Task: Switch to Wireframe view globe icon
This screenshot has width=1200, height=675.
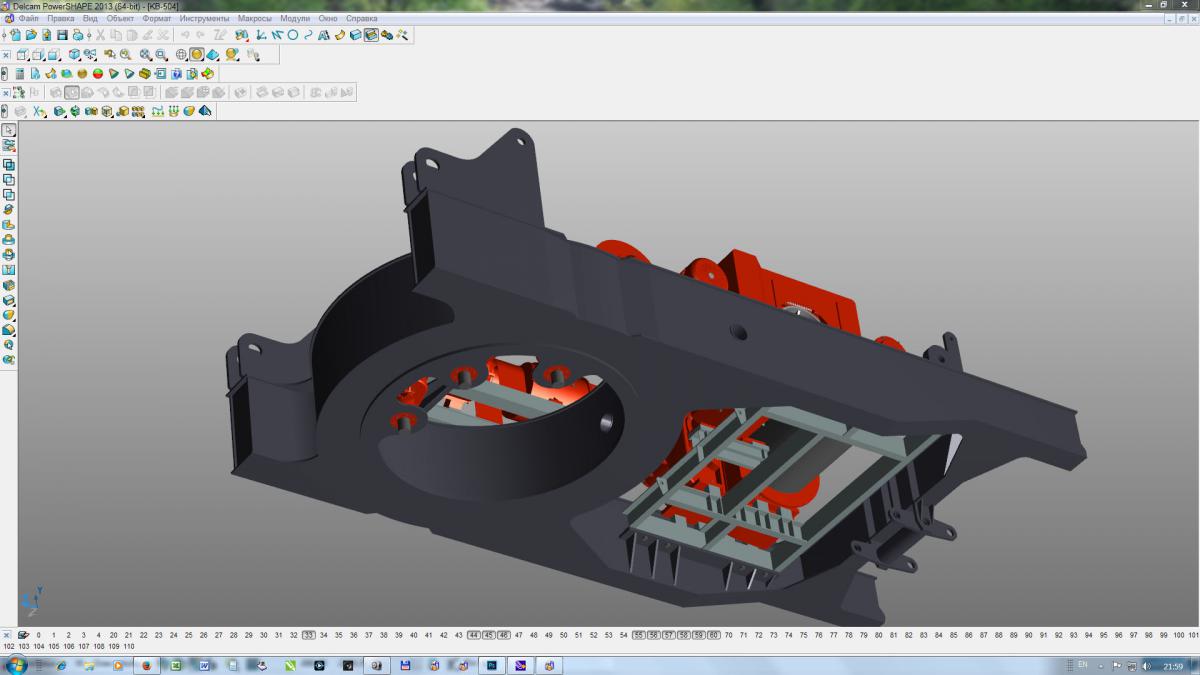Action: click(x=181, y=55)
